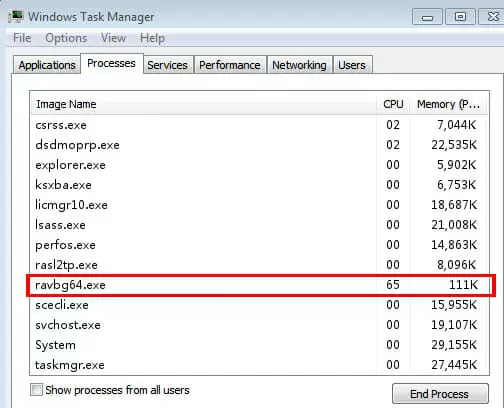Switch to the Users tab
The height and width of the screenshot is (408, 504).
click(x=352, y=65)
